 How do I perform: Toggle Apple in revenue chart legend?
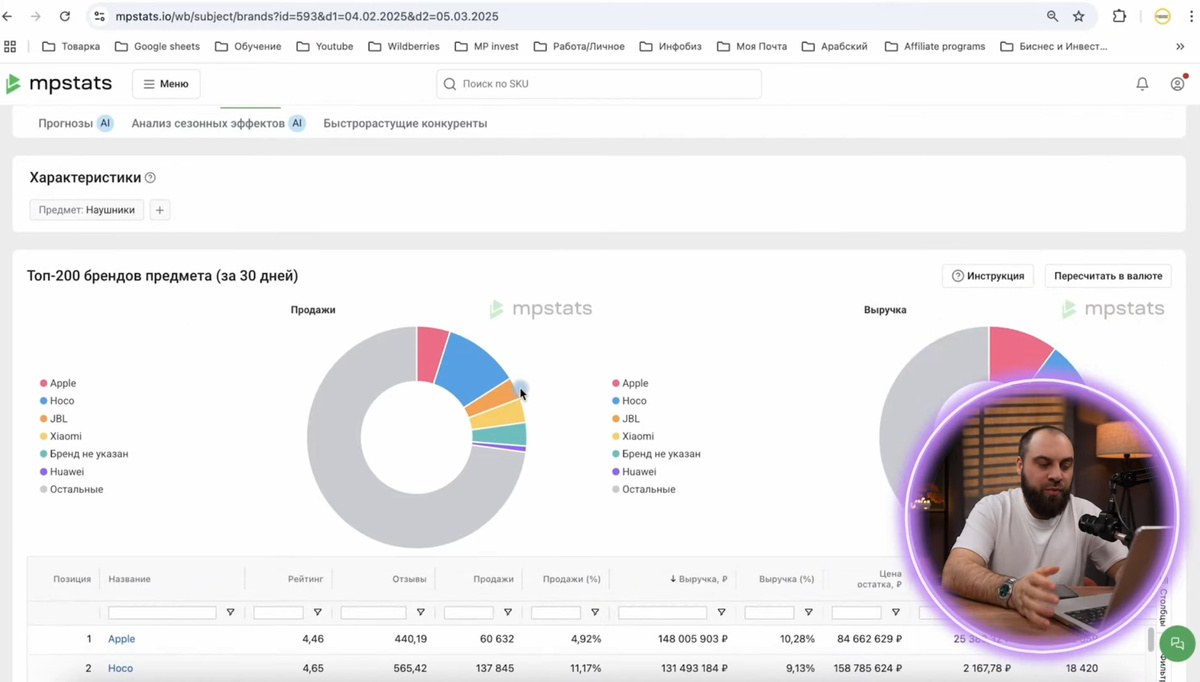[x=630, y=383]
